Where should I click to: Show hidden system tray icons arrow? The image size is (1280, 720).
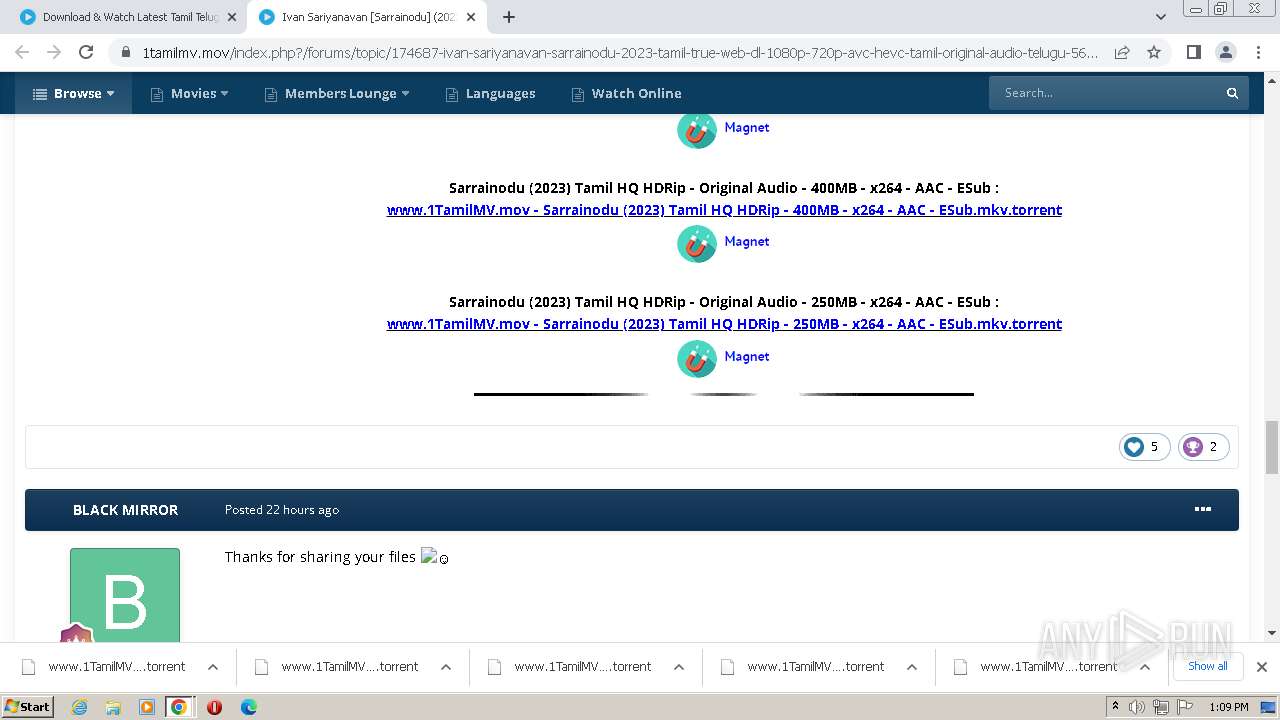[x=1115, y=706]
